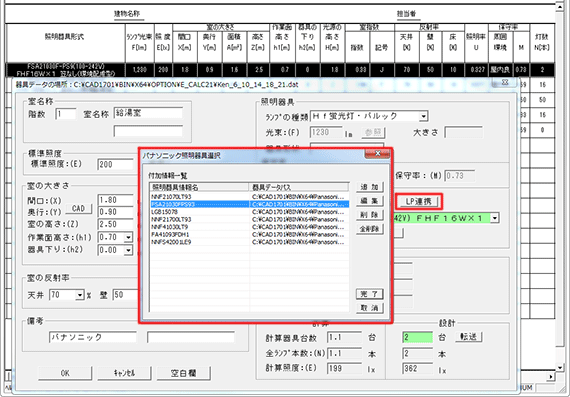Viewport: 570px width, 397px height.
Task: Open the ランプの種類 dropdown
Action: (423, 117)
